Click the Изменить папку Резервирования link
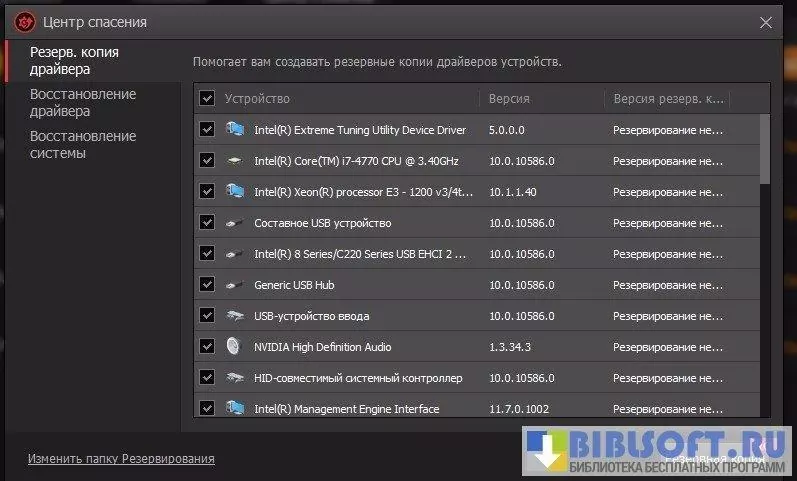 pyautogui.click(x=121, y=458)
